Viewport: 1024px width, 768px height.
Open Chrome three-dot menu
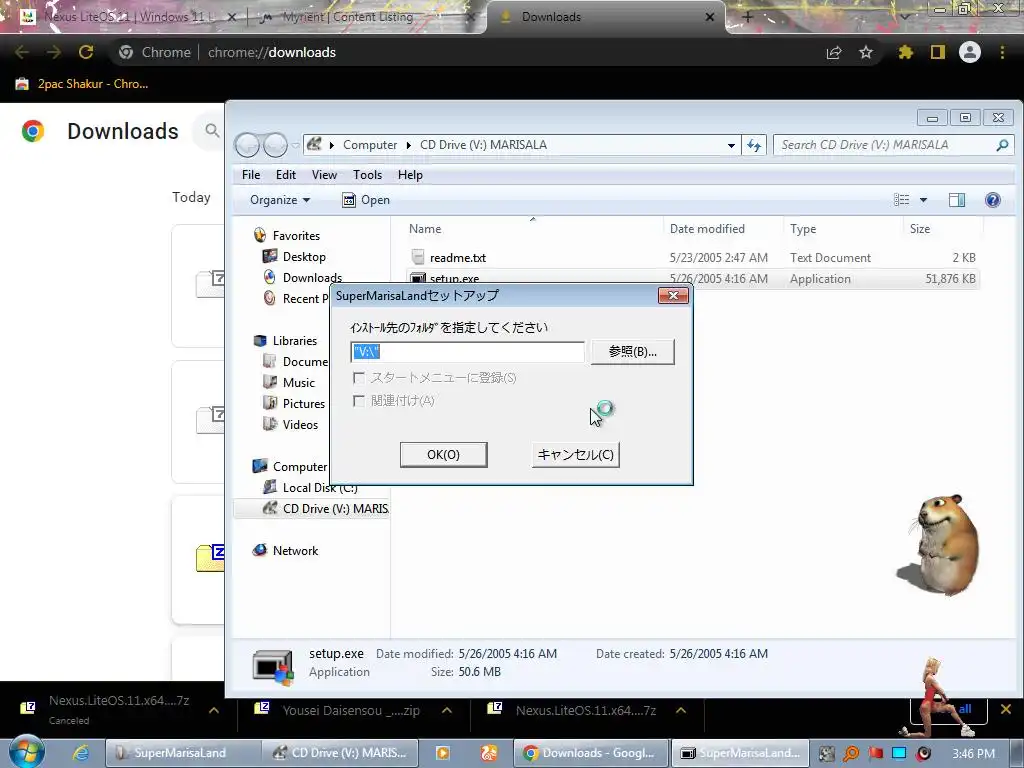tap(1002, 52)
